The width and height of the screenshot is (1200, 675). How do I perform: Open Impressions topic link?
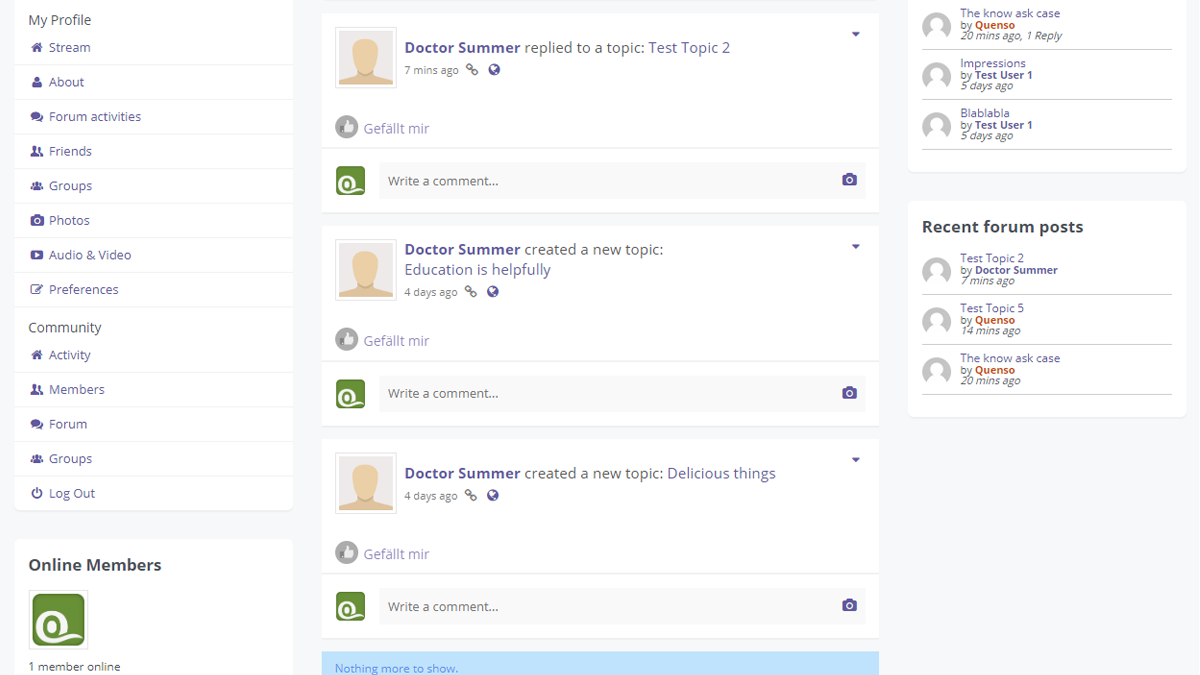point(993,63)
